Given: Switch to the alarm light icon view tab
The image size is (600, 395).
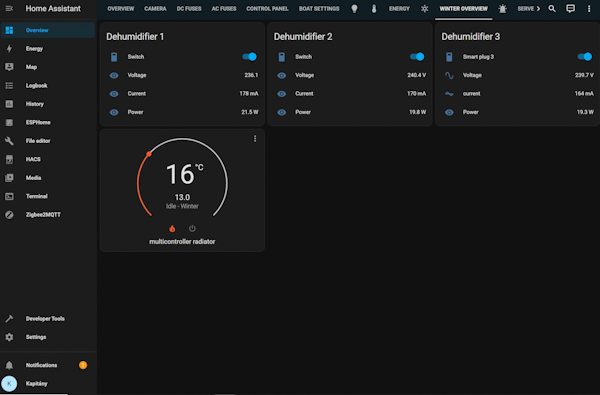Looking at the screenshot, I should click(x=503, y=9).
